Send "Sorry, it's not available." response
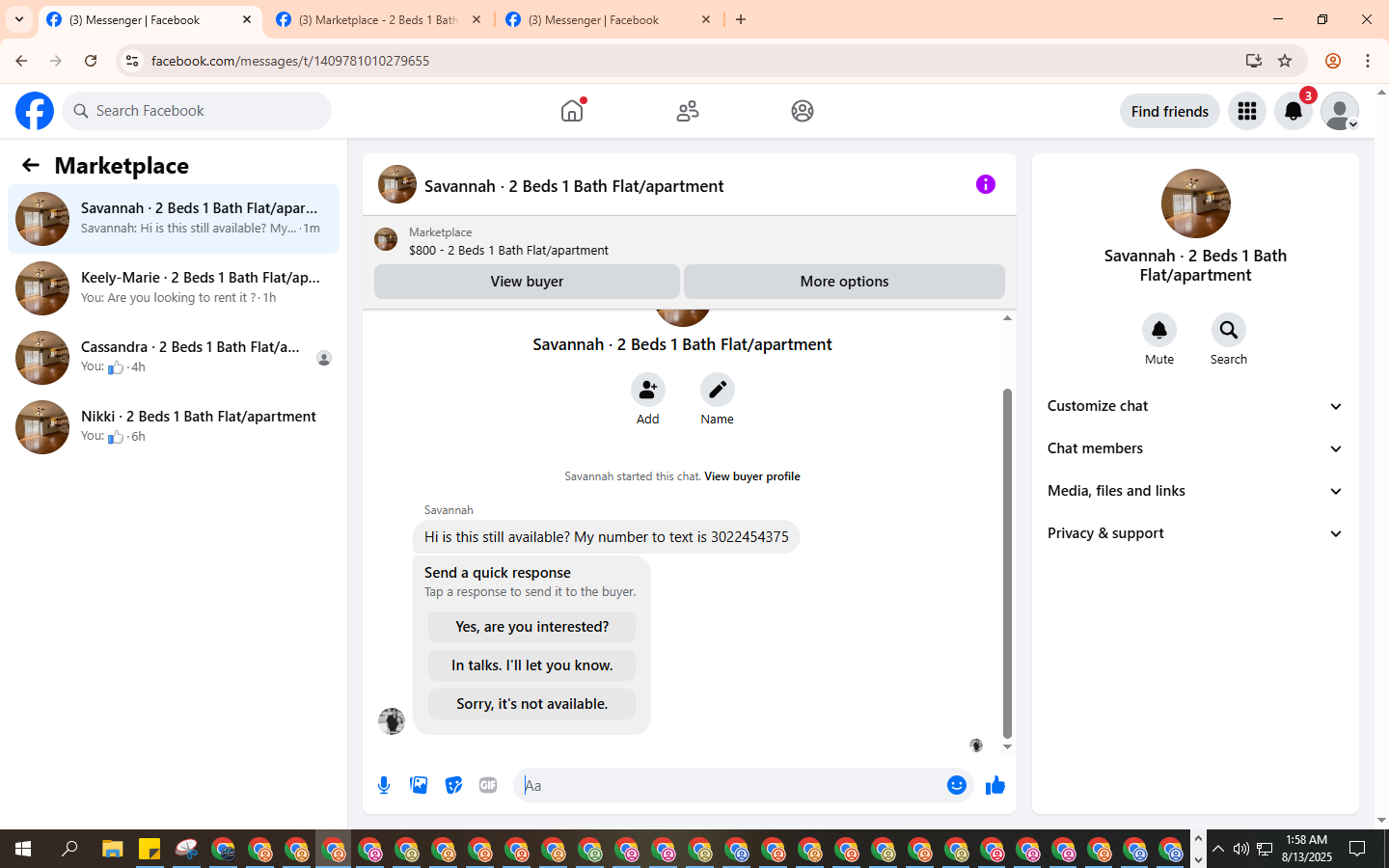The image size is (1389, 868). (531, 704)
